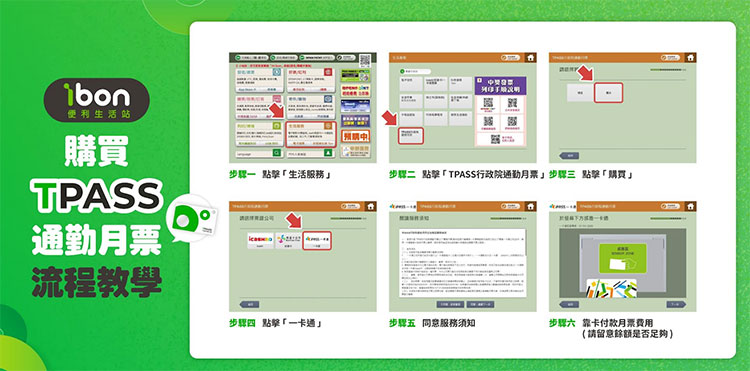750x371 pixels.
Task: Click the agree button under service terms
Action: (x=479, y=304)
